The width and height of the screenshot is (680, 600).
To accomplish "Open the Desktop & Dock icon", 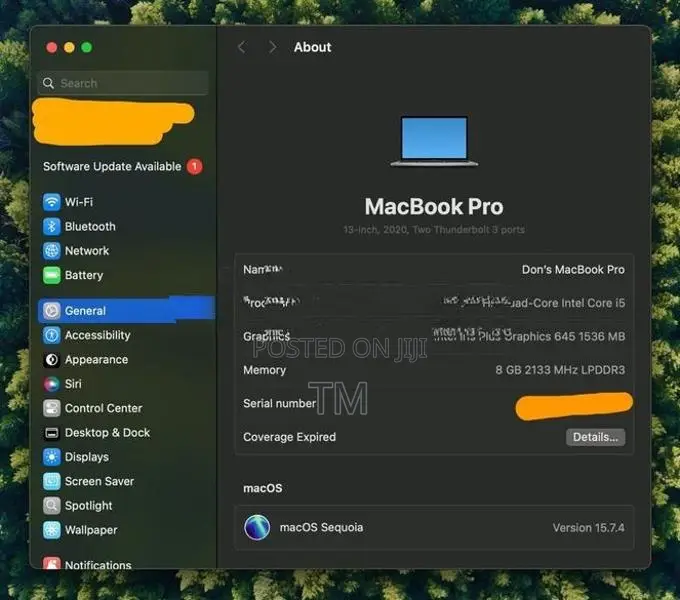I will point(52,433).
